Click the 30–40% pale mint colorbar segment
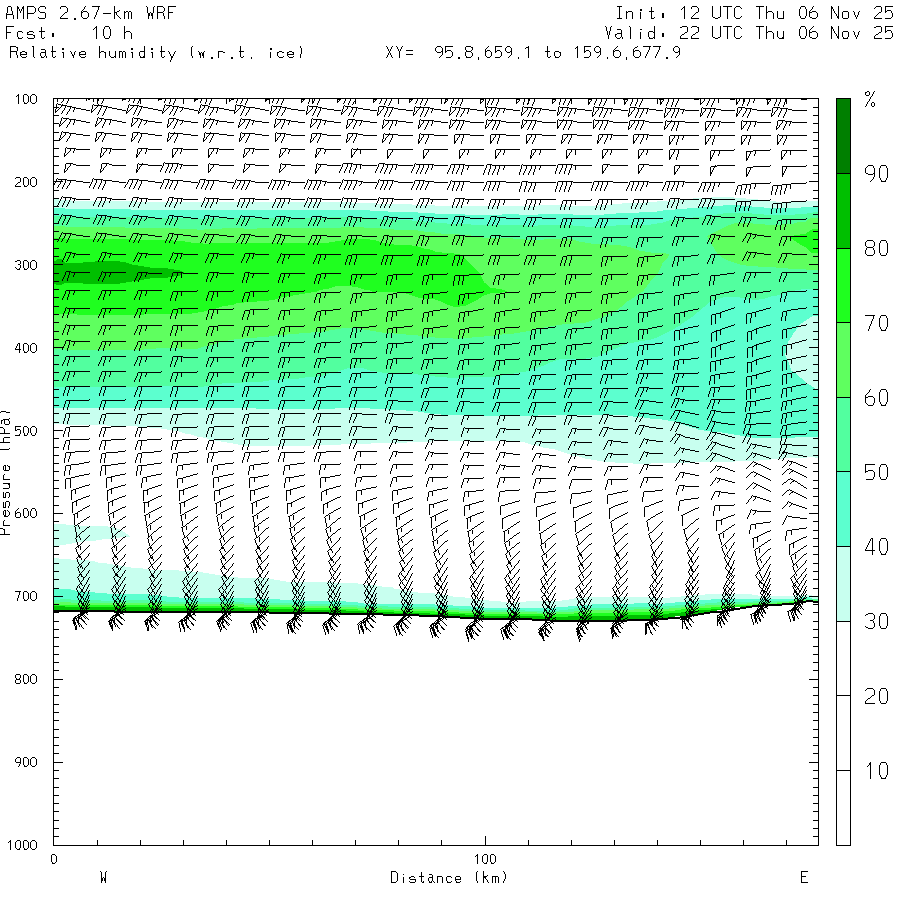Screen dimensions: 900x900 point(843,584)
